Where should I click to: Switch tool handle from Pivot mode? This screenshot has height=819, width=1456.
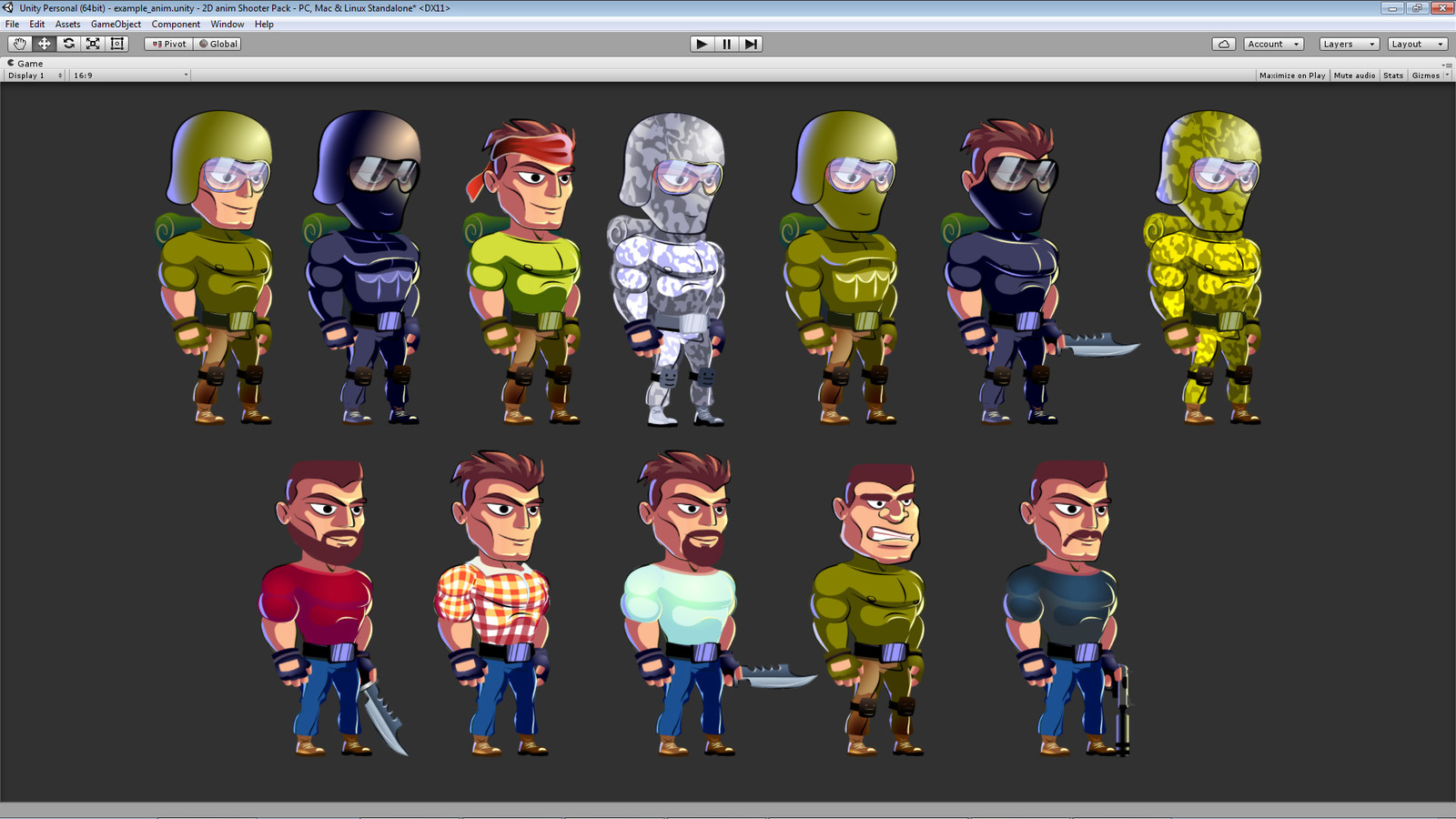pyautogui.click(x=168, y=43)
